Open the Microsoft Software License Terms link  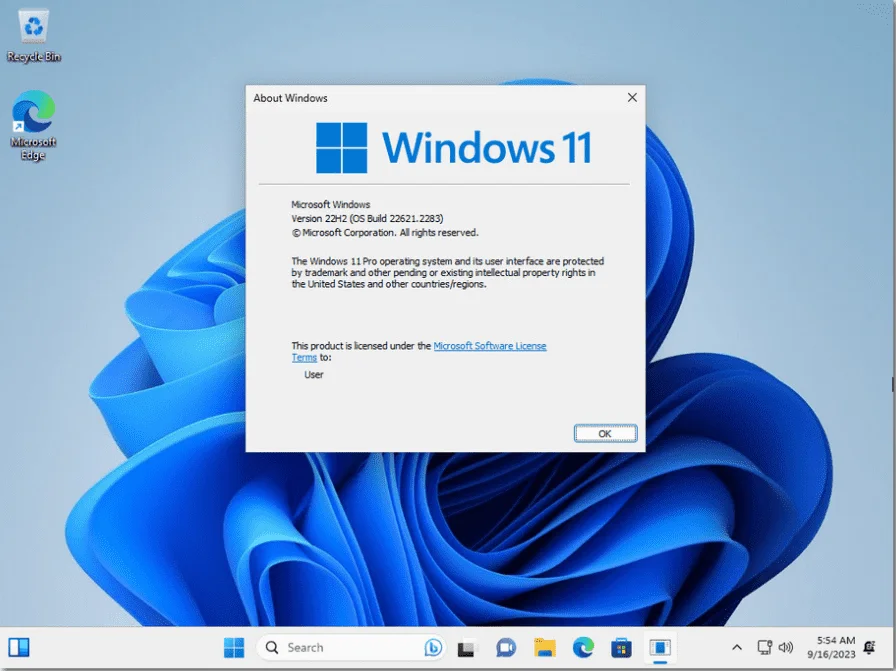(490, 346)
